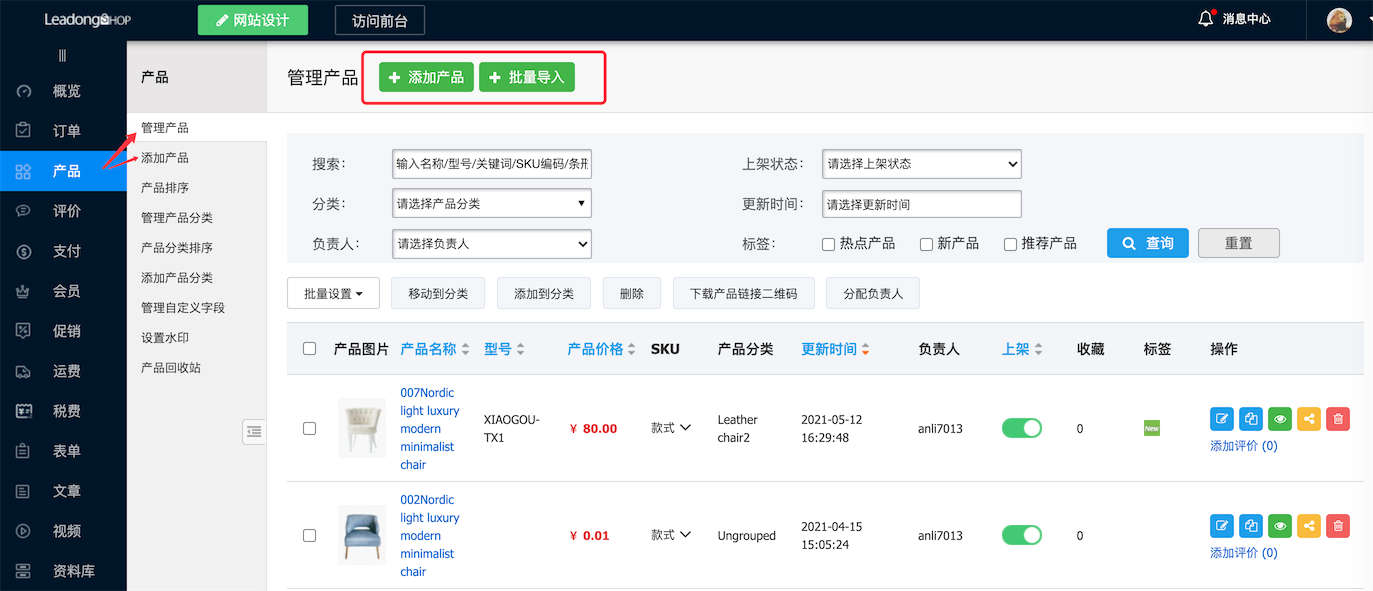This screenshot has width=1373, height=591.
Task: Delete the first product with red trash icon
Action: tap(1337, 419)
